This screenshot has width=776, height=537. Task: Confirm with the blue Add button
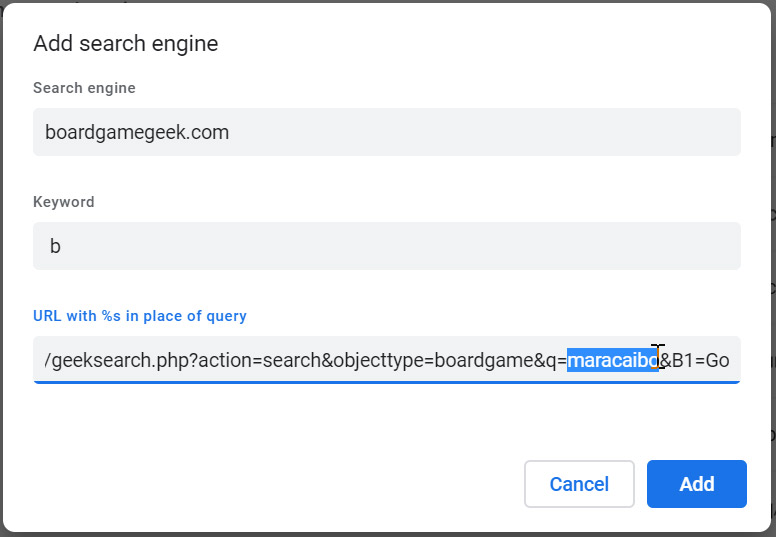[696, 484]
